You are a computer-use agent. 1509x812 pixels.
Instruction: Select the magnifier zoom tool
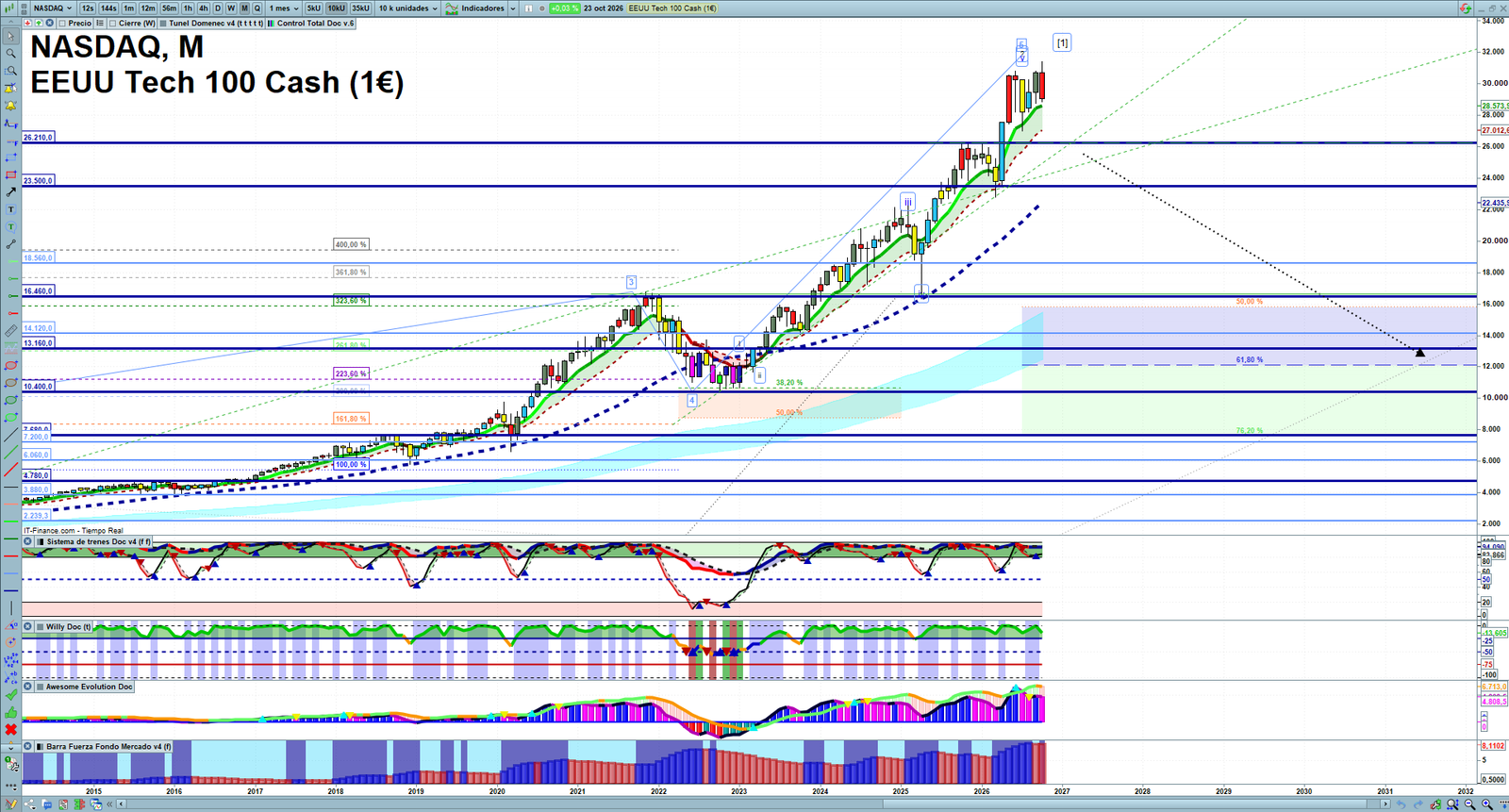tap(11, 53)
